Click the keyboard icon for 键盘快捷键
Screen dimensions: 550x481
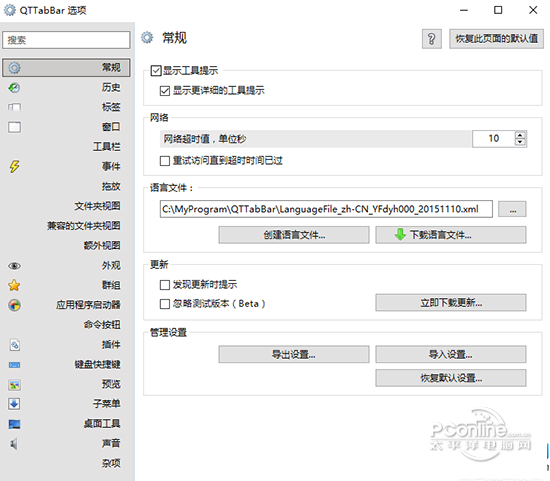pyautogui.click(x=14, y=365)
